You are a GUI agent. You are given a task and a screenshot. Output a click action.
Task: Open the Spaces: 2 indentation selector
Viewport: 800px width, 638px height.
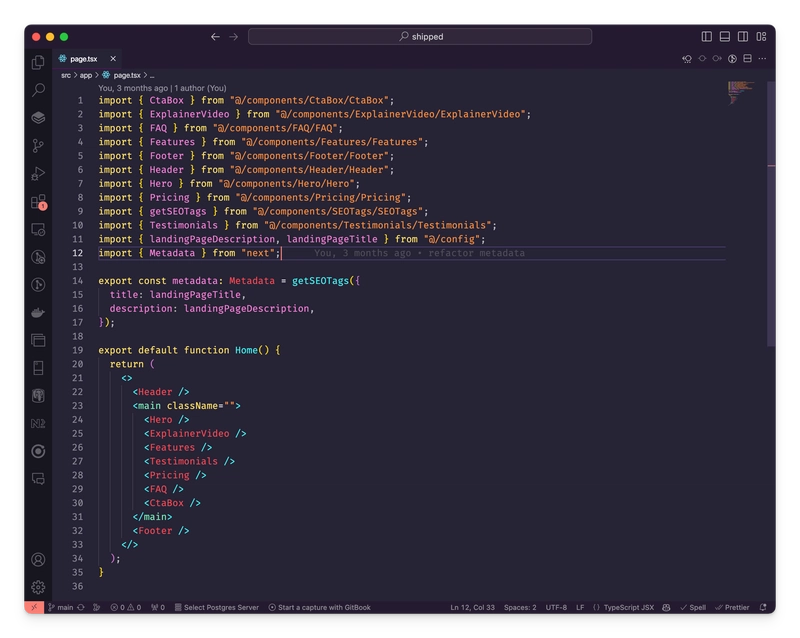[520, 607]
